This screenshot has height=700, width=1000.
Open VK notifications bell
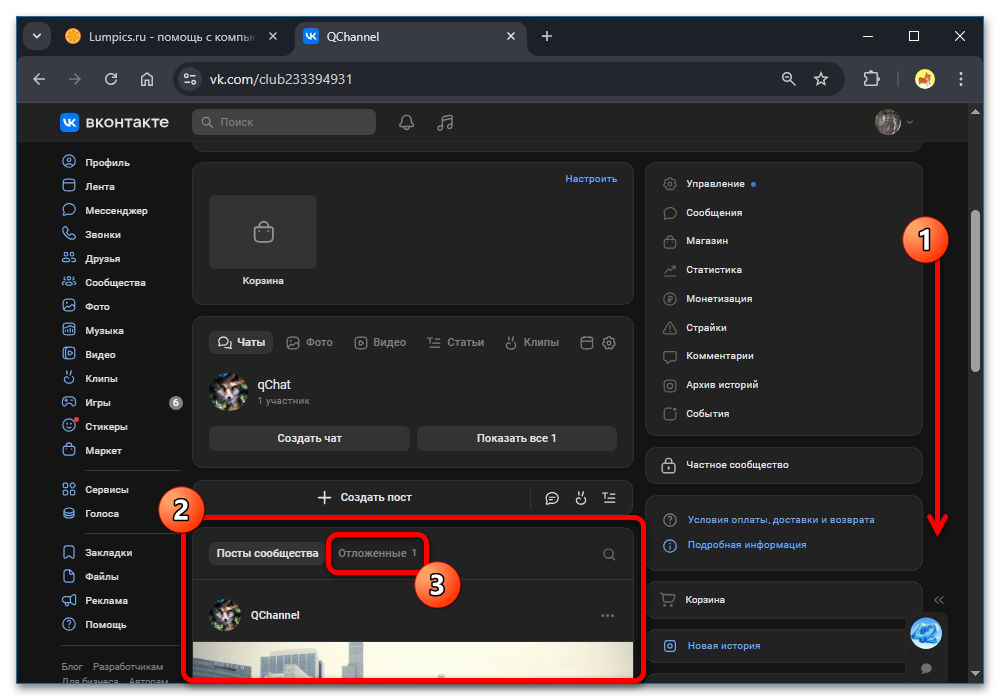406,122
